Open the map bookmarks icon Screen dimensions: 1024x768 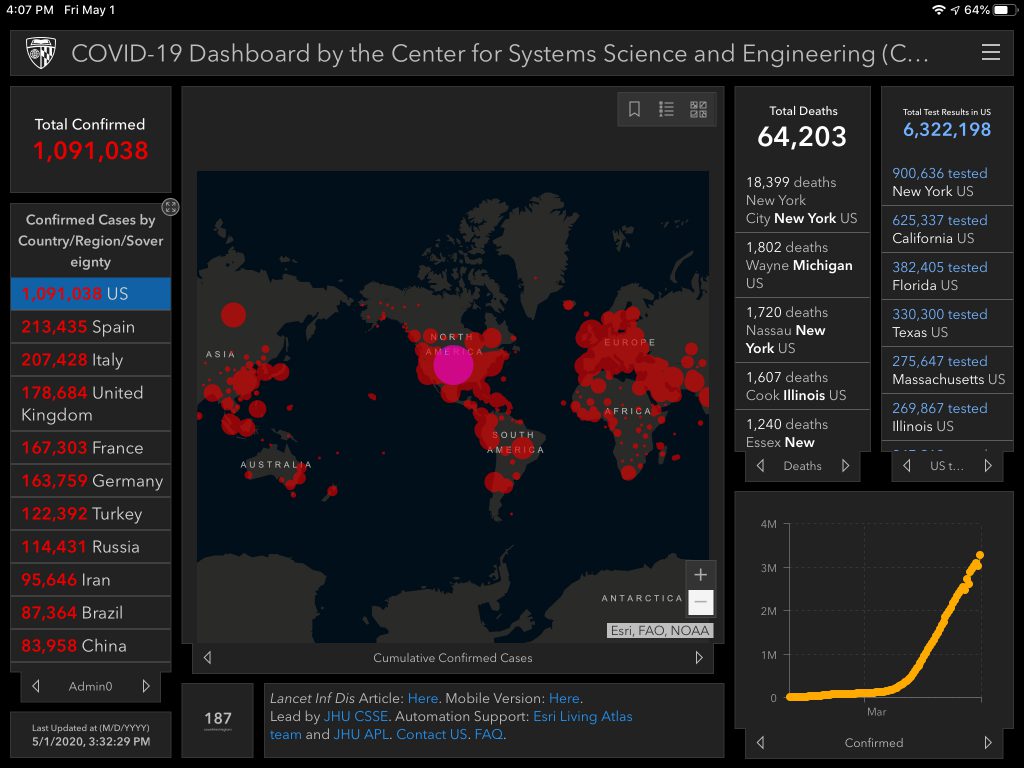[634, 110]
